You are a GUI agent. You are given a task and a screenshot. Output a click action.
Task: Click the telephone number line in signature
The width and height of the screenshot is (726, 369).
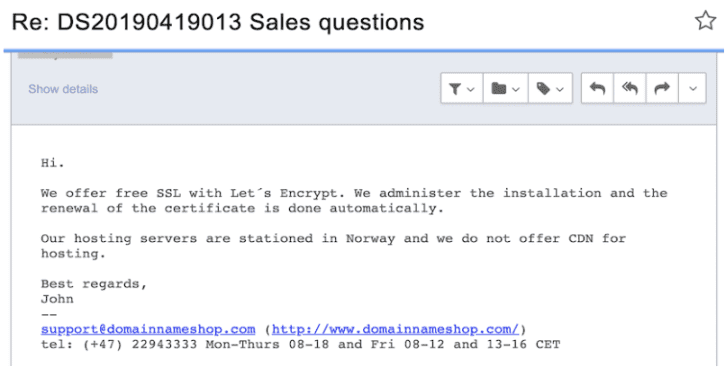pos(300,345)
